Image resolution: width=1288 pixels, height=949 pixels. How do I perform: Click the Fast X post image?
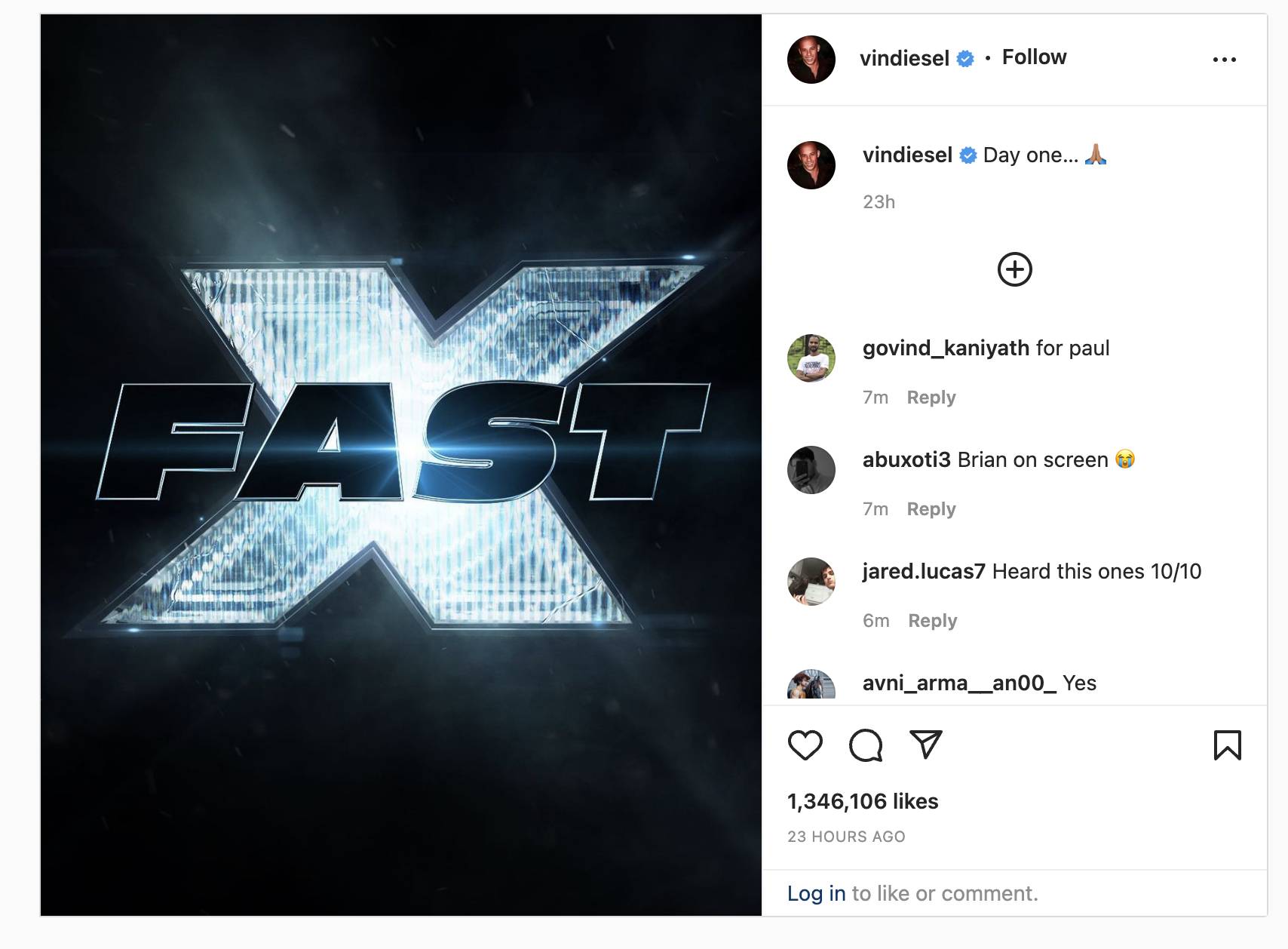pos(401,465)
